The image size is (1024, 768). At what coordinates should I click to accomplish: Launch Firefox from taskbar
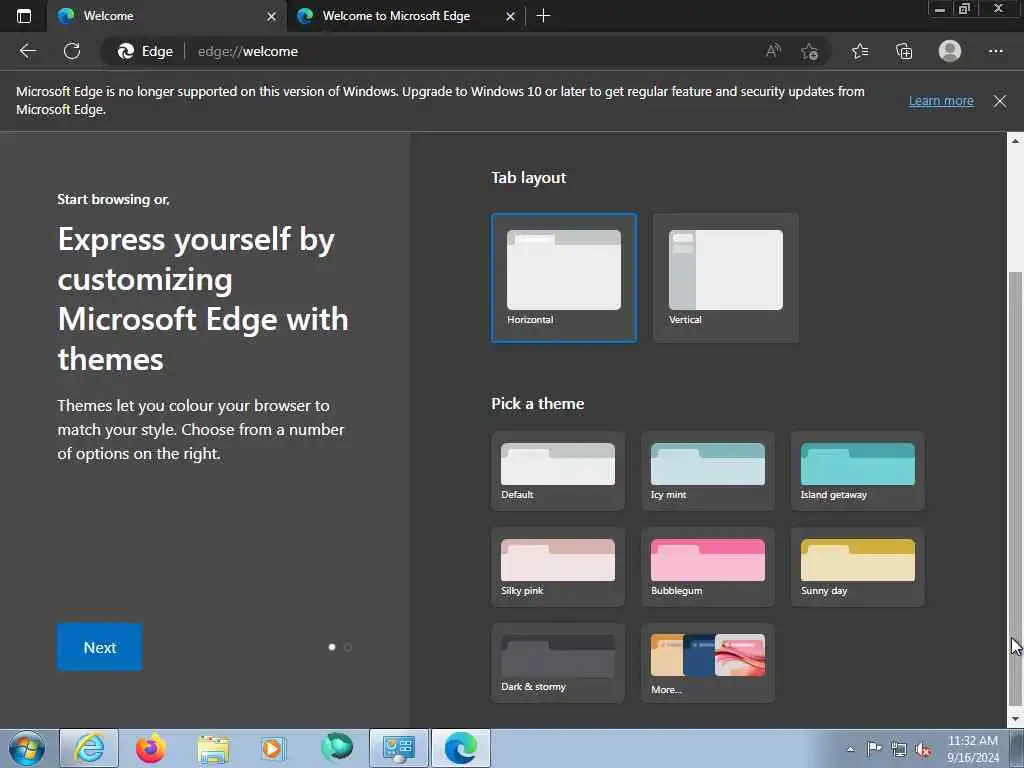tap(150, 748)
